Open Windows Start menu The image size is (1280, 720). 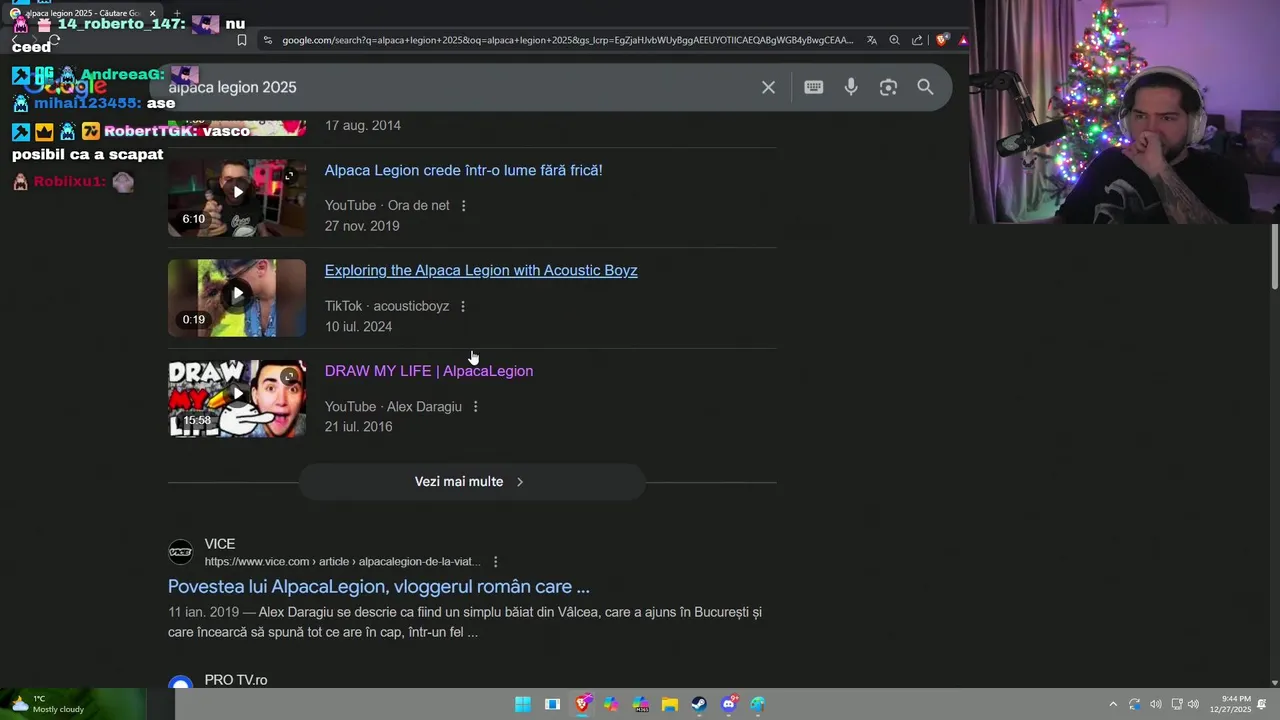[x=523, y=704]
